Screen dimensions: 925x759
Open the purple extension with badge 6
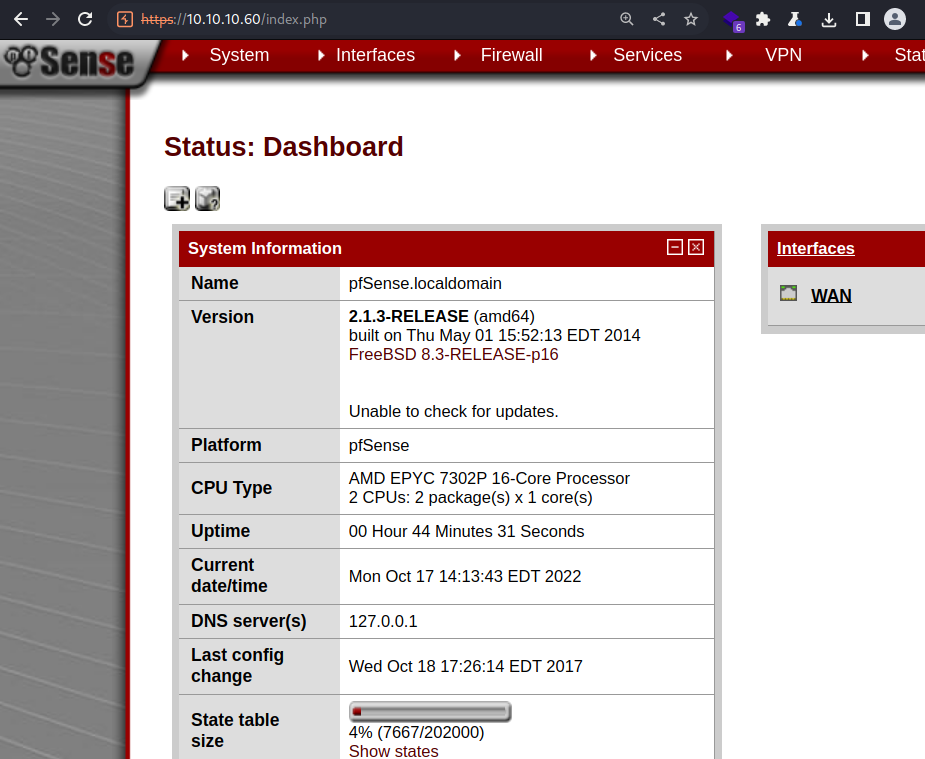[733, 21]
